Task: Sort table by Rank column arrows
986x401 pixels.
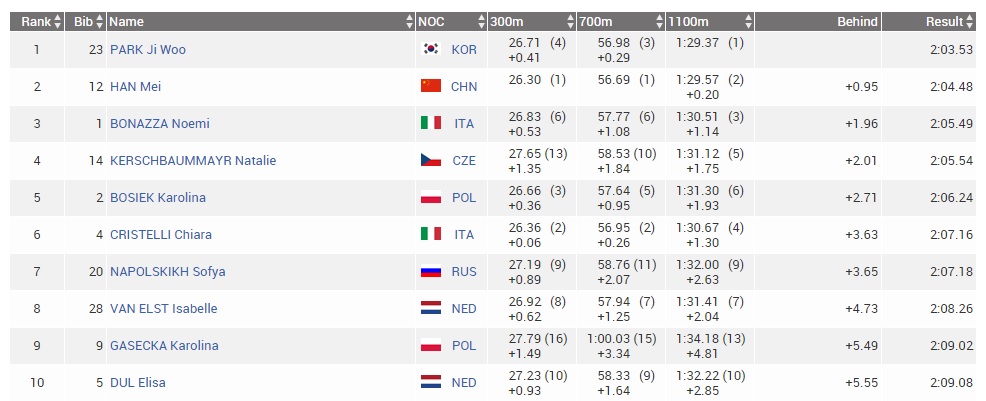Action: (57, 21)
